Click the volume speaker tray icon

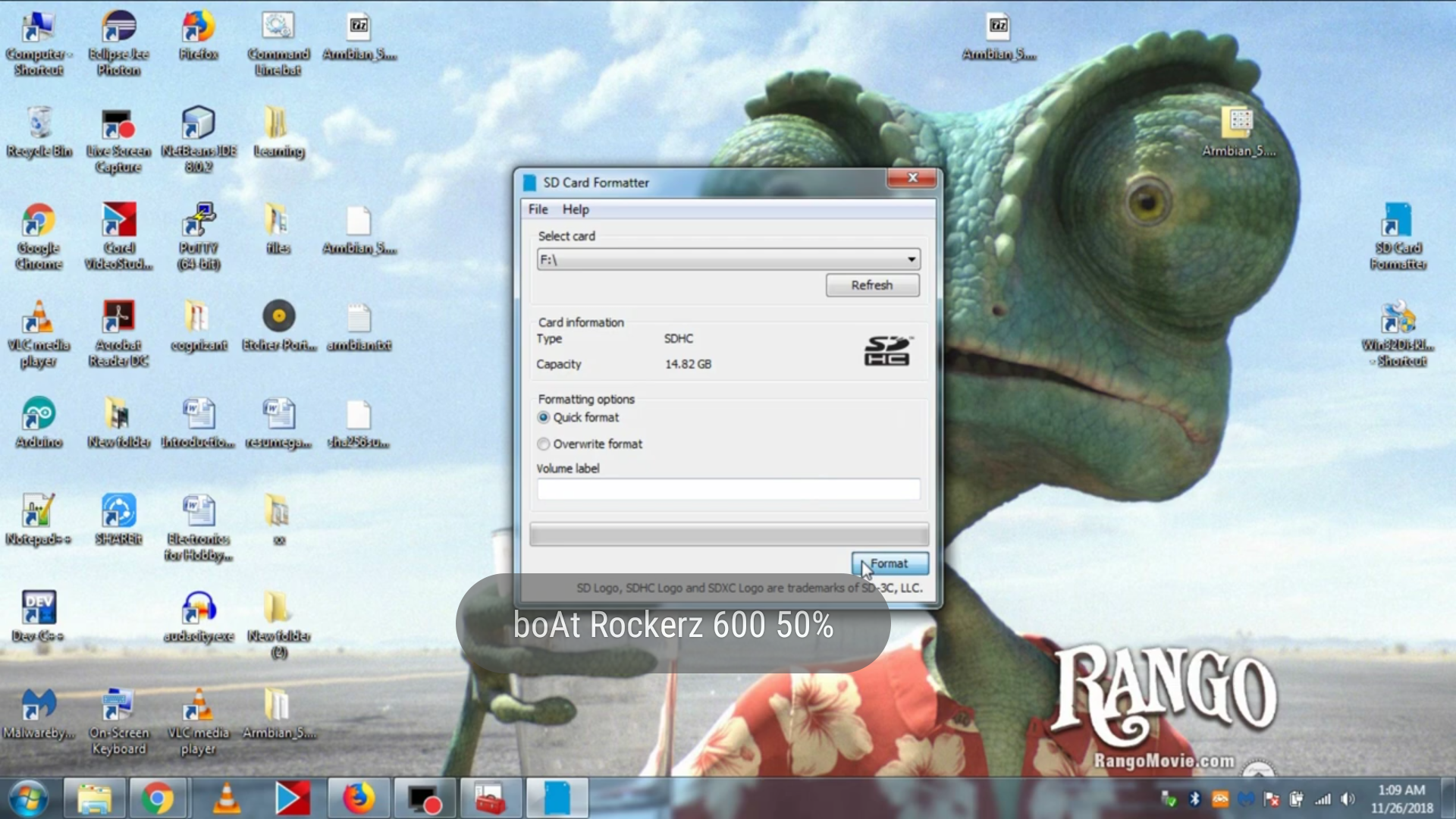coord(1348,799)
